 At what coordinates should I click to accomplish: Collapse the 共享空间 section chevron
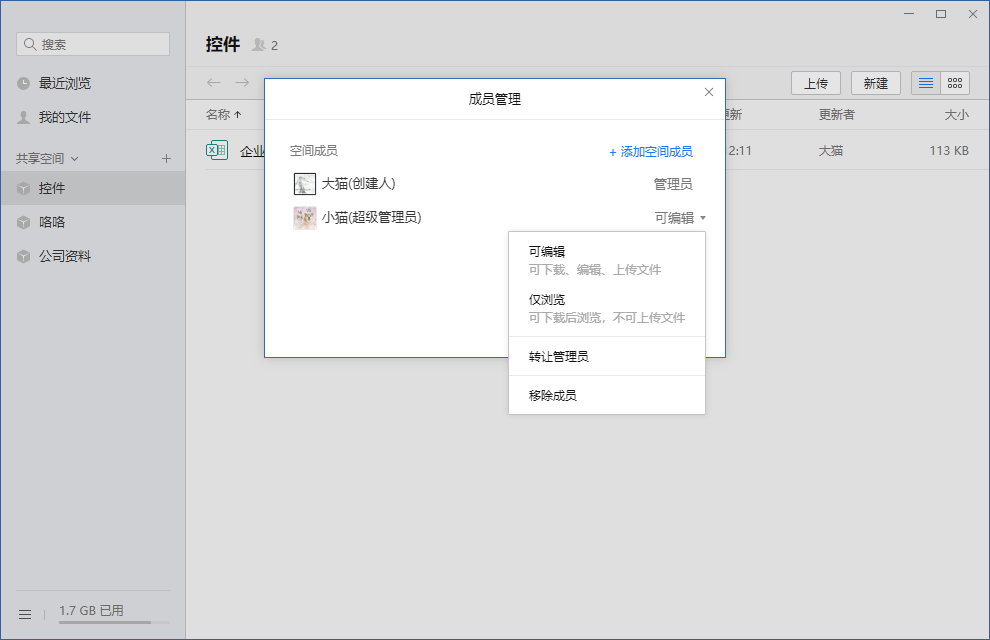(75, 158)
